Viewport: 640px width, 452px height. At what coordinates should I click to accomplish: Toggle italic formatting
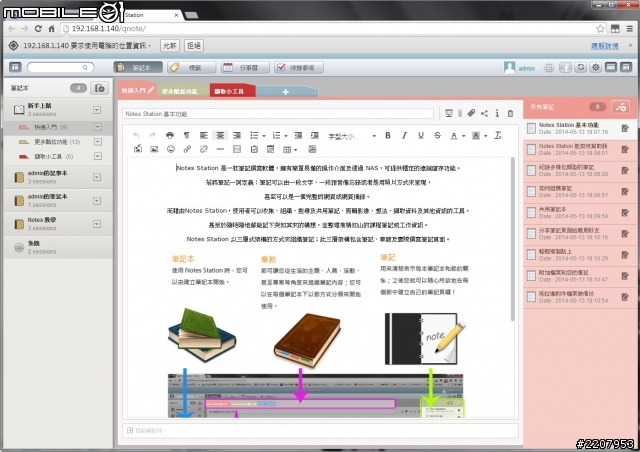[x=404, y=135]
